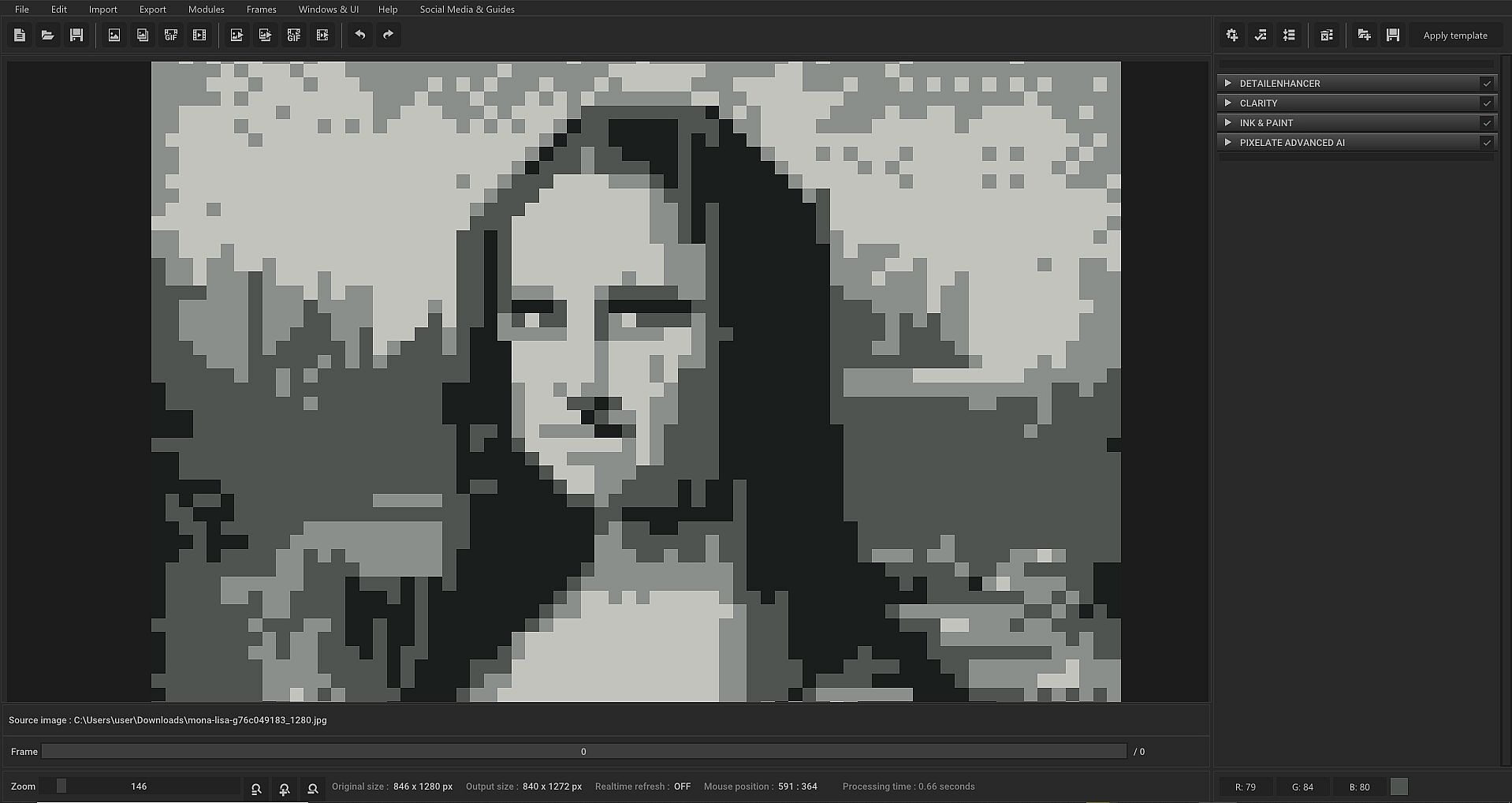
Task: Click the PIXELATE ADVANCED AI title text
Action: 1293,143
